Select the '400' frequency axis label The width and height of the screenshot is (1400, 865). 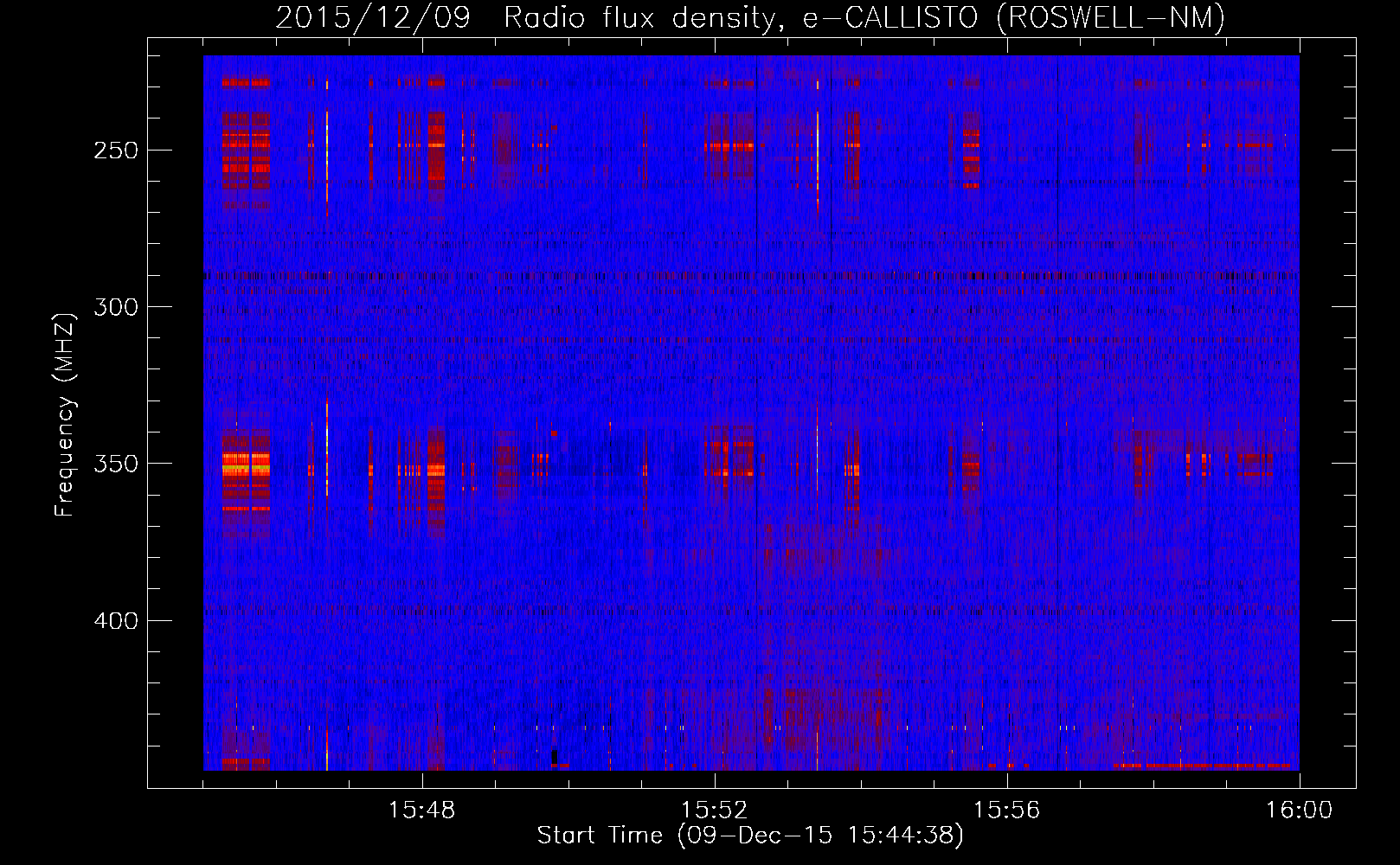[x=116, y=621]
